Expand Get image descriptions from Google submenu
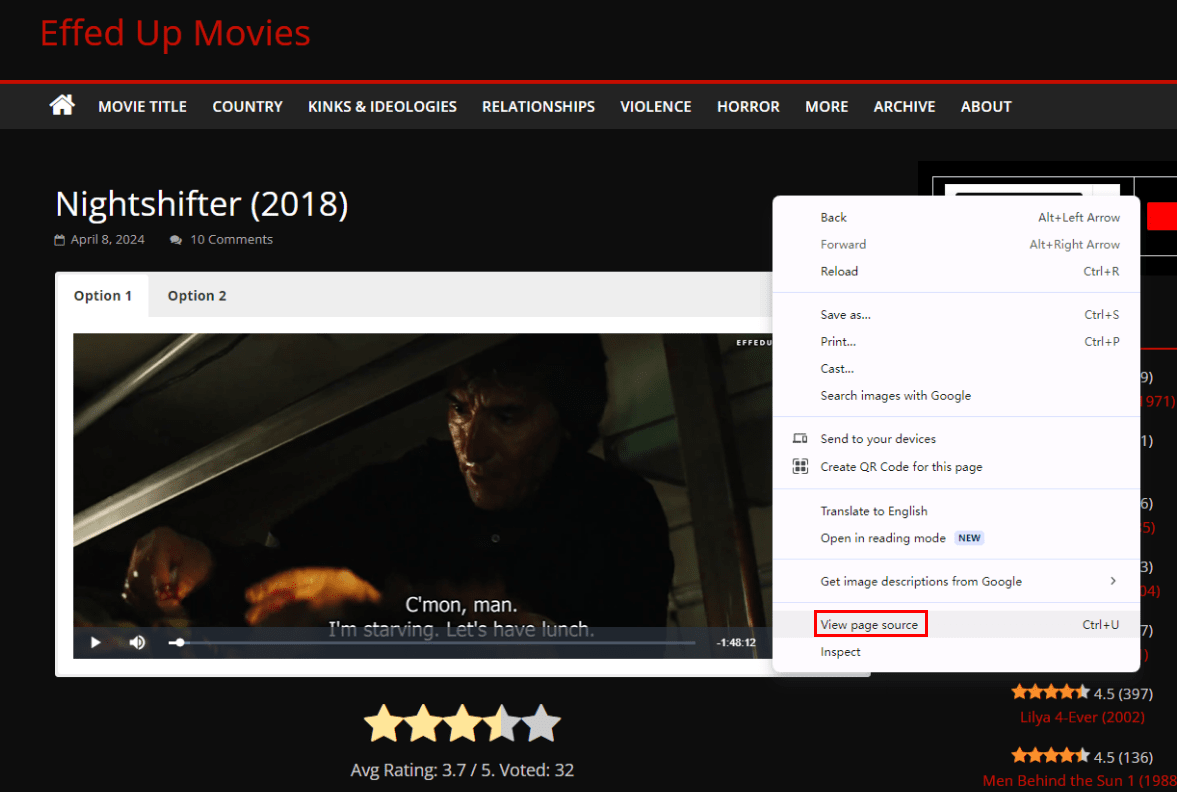Viewport: 1177px width, 792px height. pyautogui.click(x=1112, y=581)
